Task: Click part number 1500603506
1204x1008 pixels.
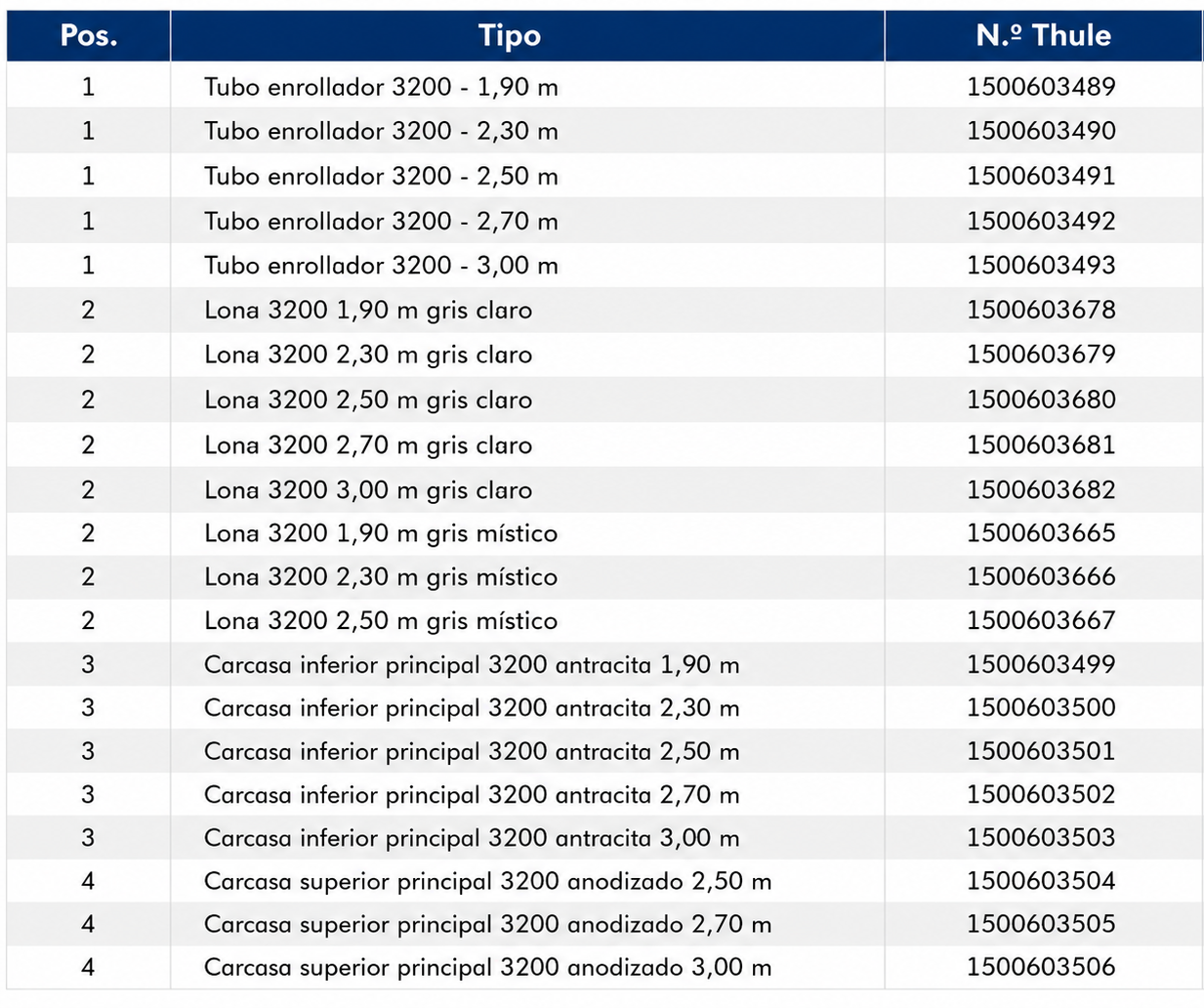Action: click(1041, 967)
